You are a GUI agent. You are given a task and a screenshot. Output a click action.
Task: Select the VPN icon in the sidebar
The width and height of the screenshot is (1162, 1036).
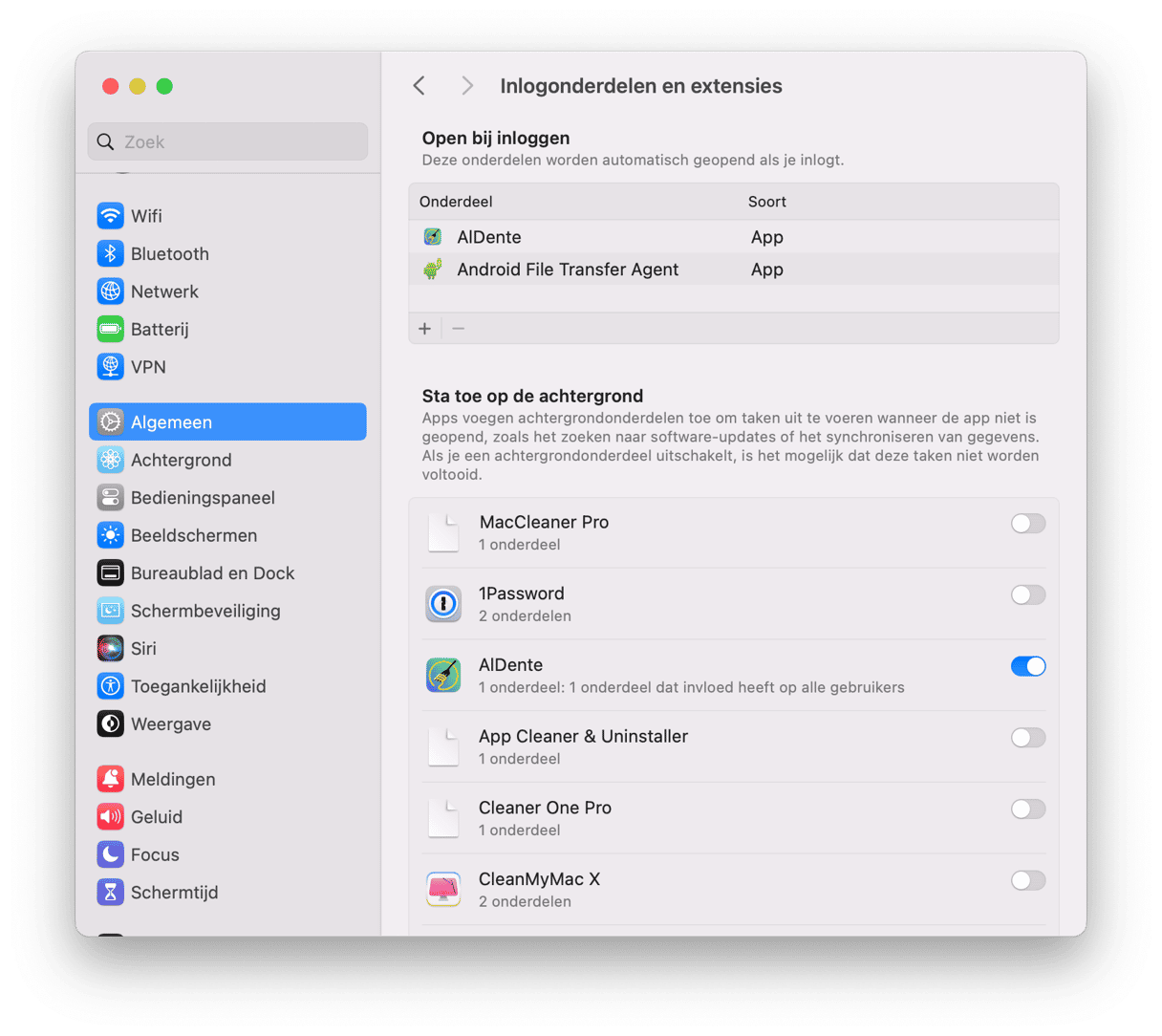pos(111,367)
